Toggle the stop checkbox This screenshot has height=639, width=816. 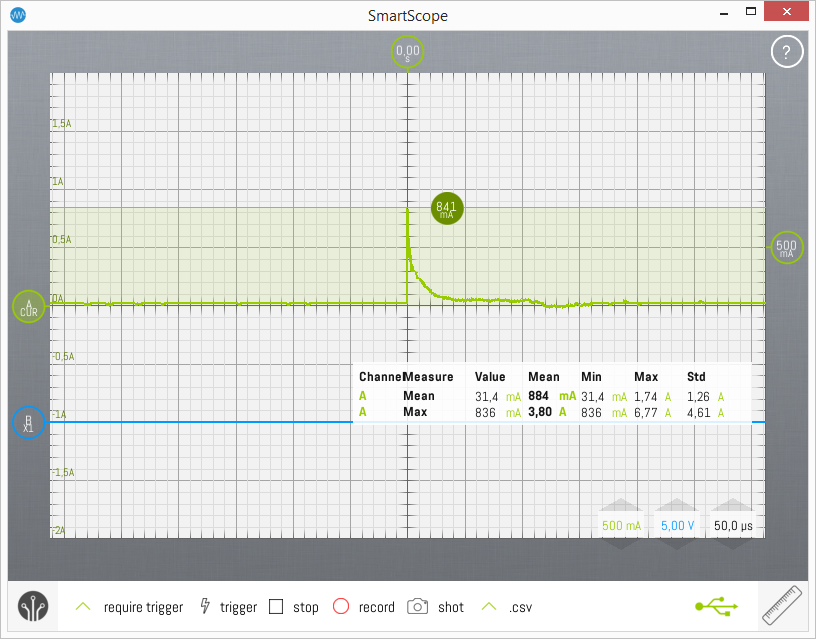click(277, 607)
